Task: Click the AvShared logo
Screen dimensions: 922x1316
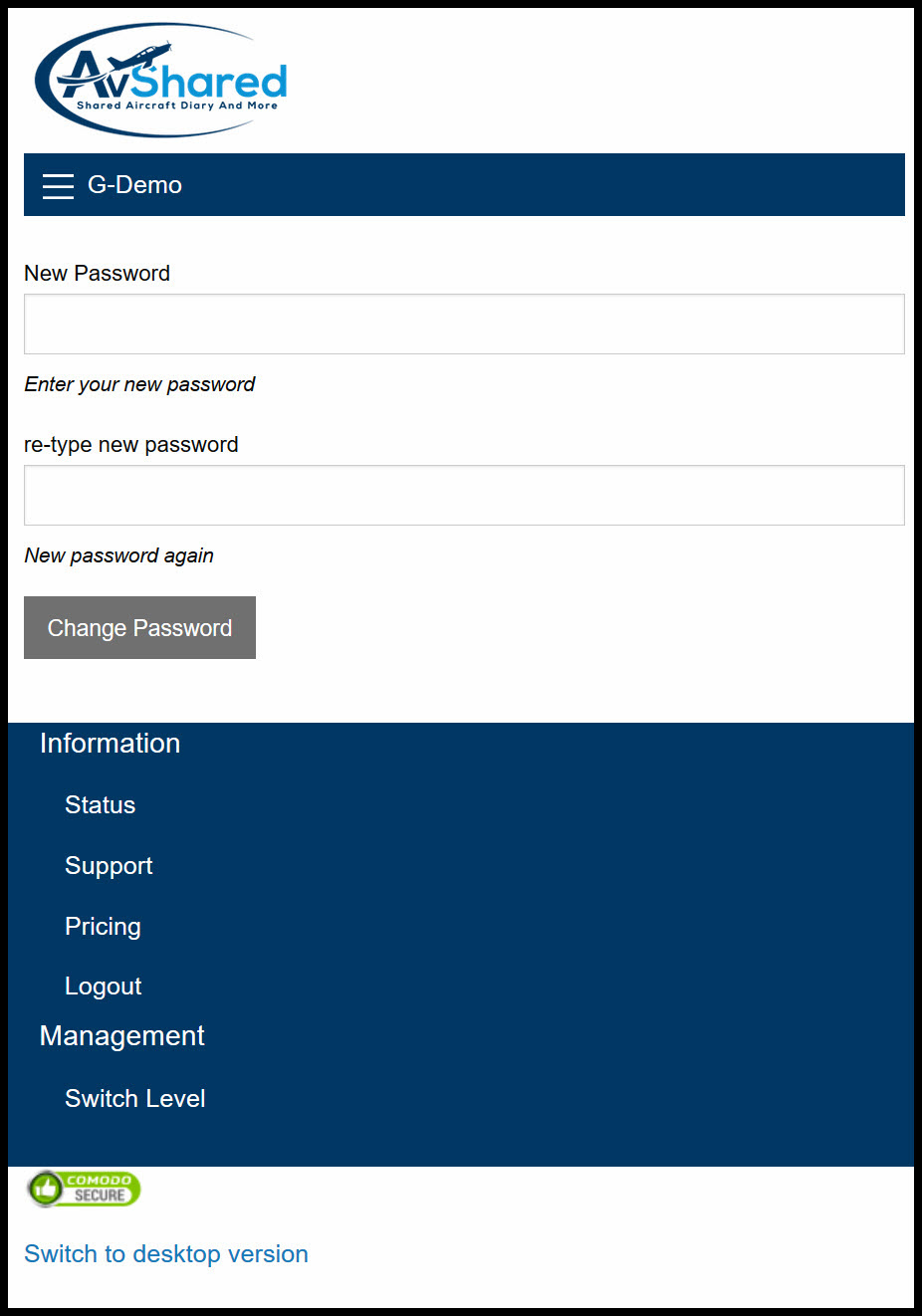Action: click(161, 81)
